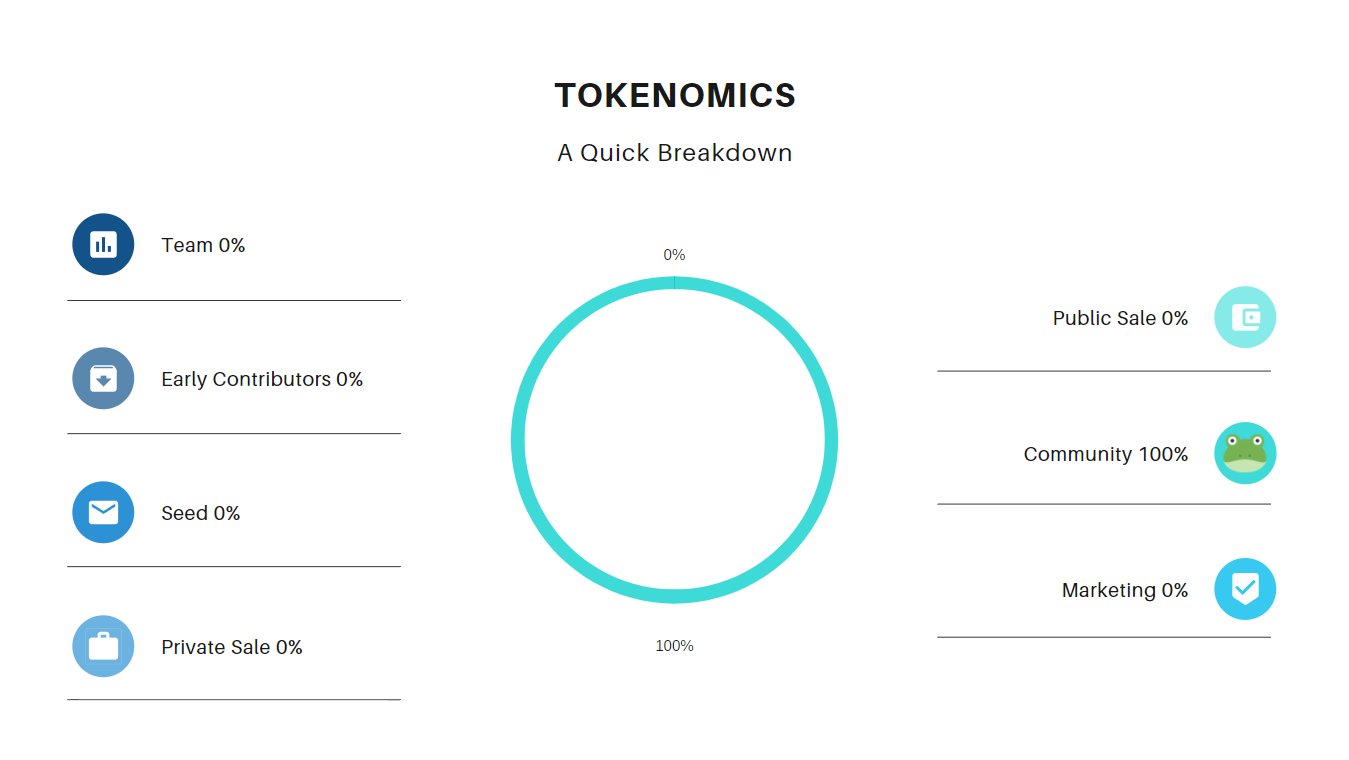Click the Team bar chart icon
The width and height of the screenshot is (1349, 760).
click(103, 244)
